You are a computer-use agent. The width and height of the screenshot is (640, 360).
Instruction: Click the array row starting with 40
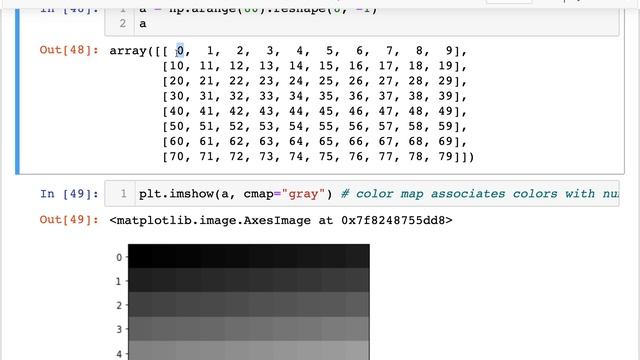314,111
